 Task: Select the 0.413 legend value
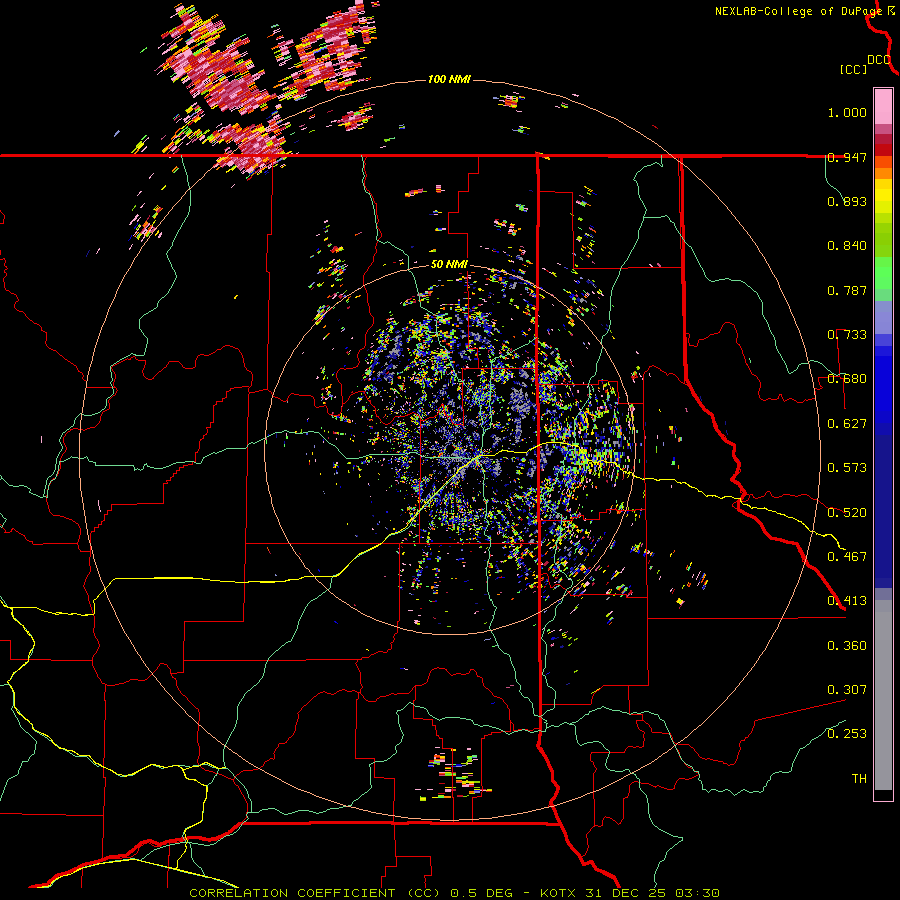coord(847,601)
